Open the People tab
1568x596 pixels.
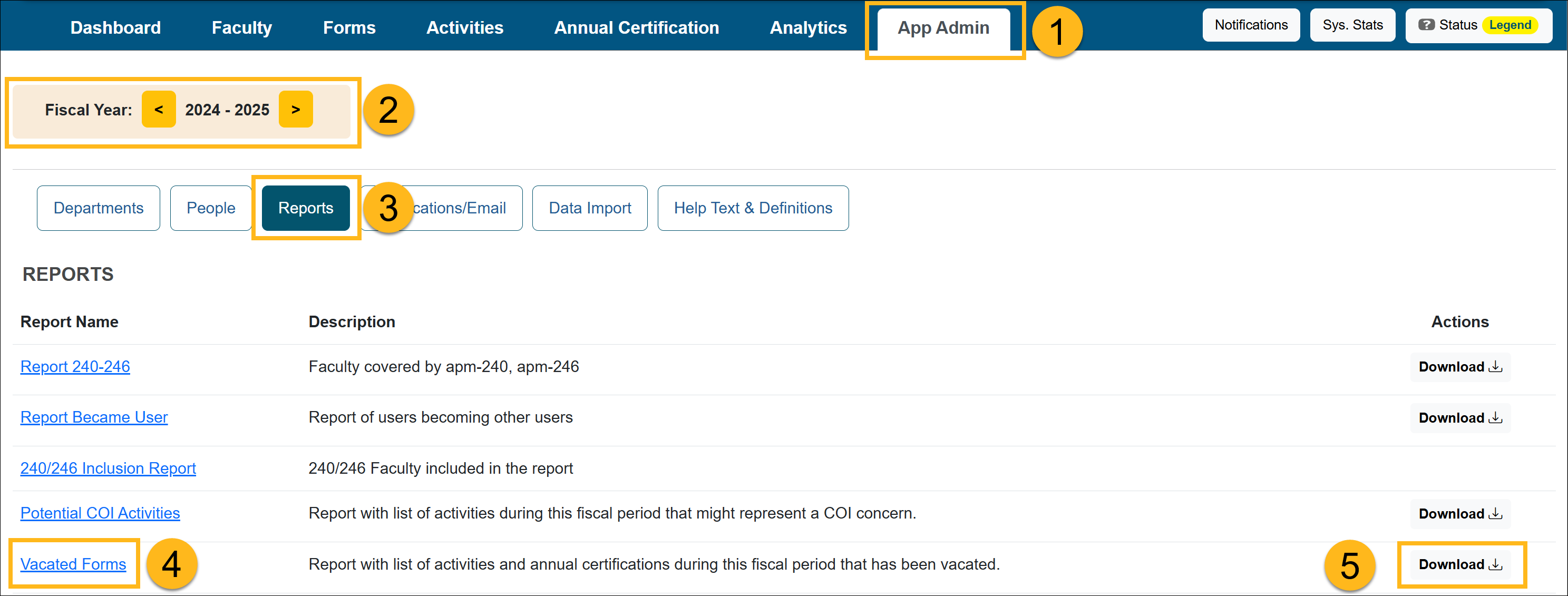click(211, 208)
